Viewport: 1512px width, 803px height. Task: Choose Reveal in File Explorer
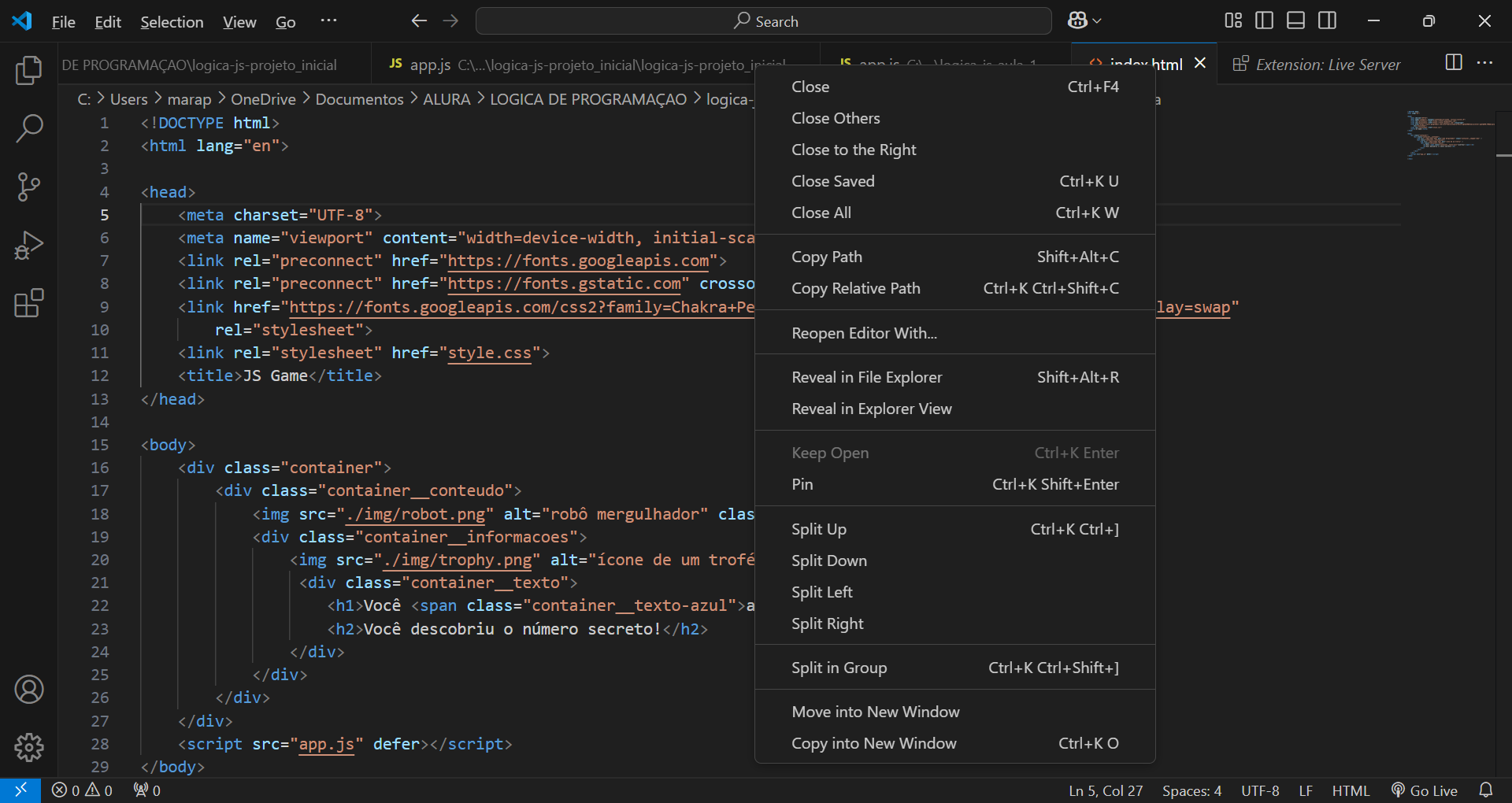(x=954, y=377)
